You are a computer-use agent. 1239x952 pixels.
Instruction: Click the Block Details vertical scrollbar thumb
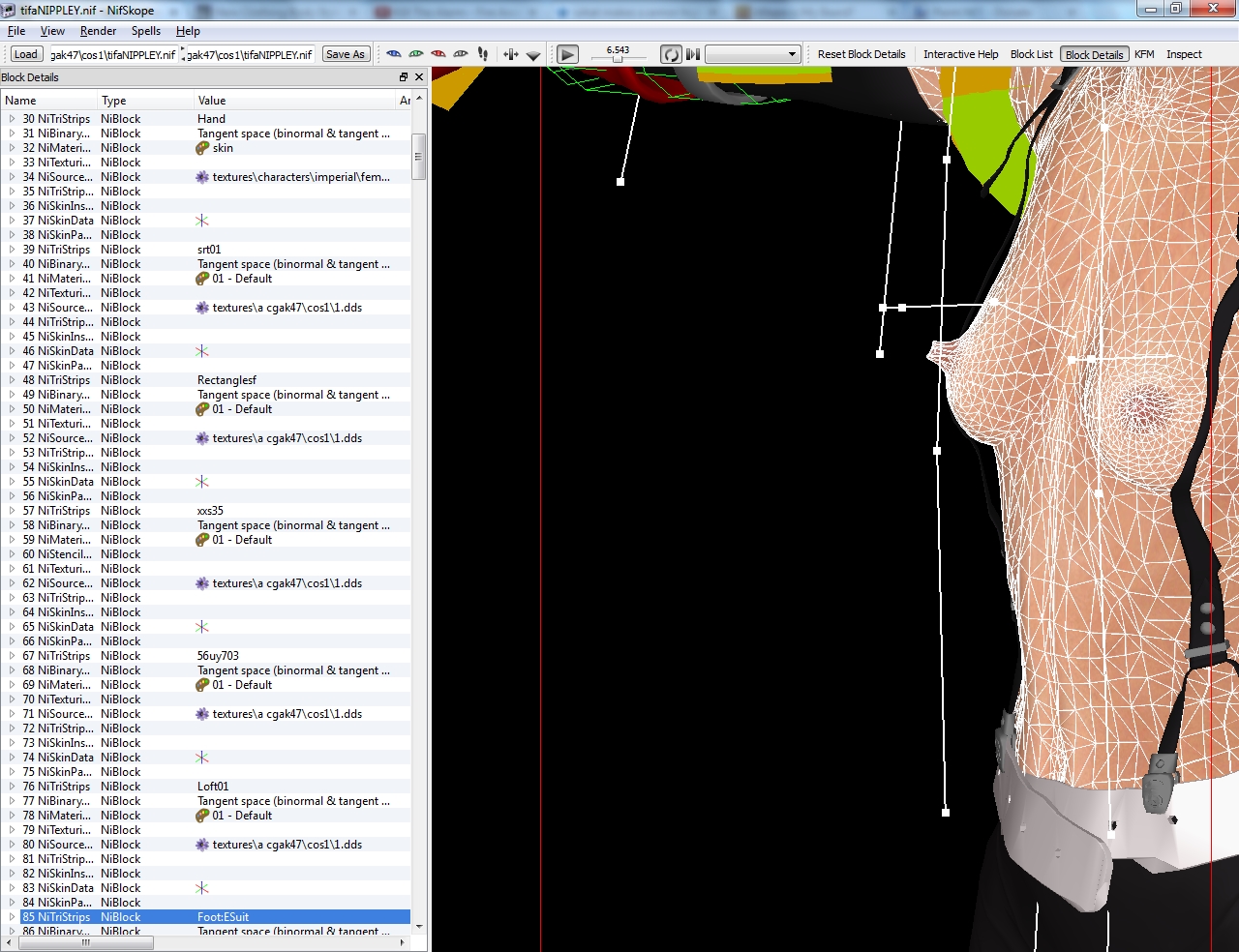pyautogui.click(x=419, y=157)
